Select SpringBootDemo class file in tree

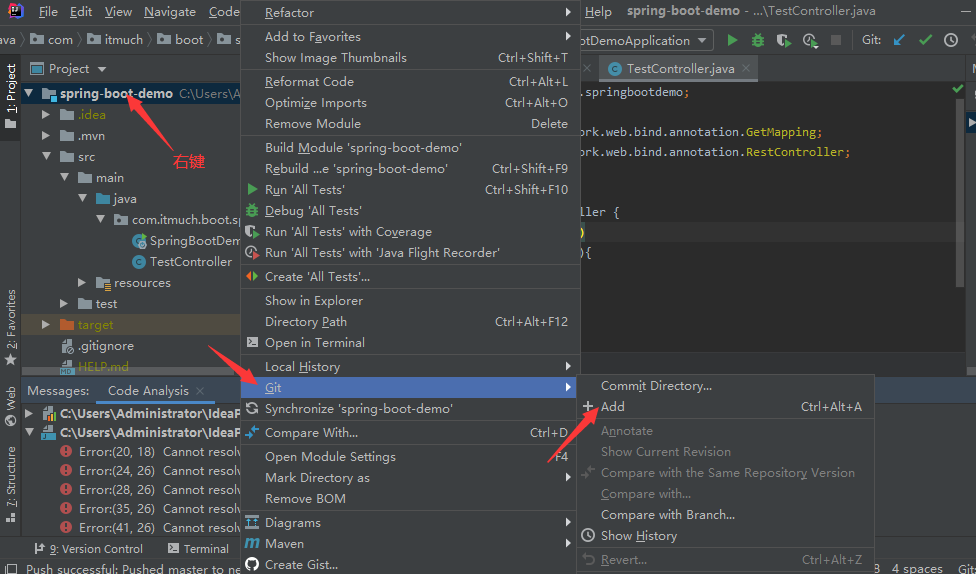[x=187, y=241]
